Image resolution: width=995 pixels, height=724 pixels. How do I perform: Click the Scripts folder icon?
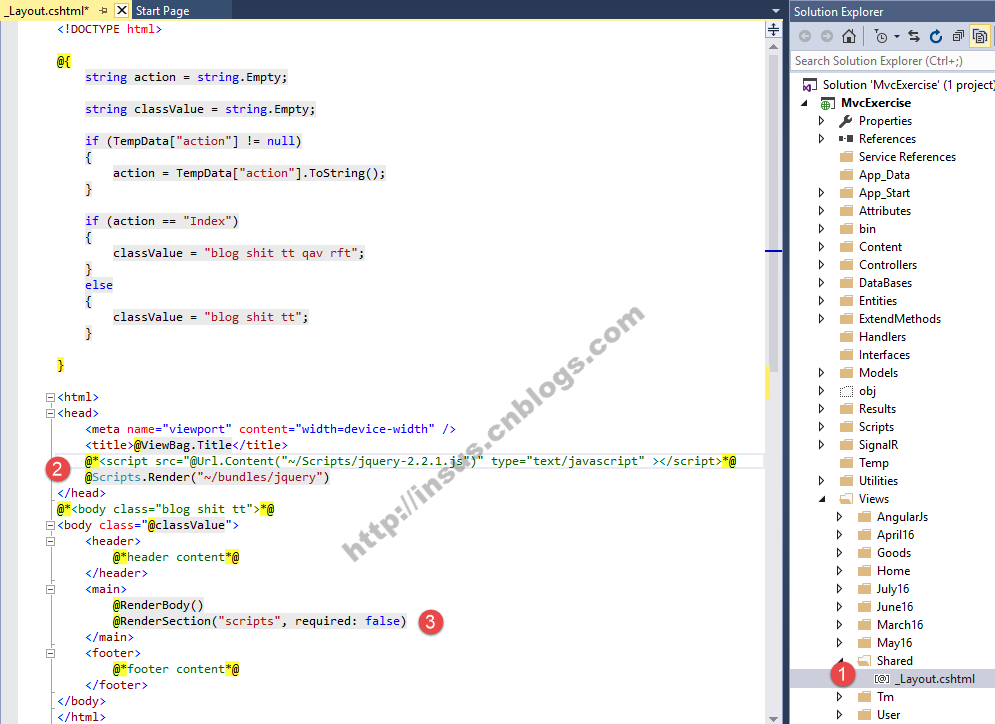(846, 427)
